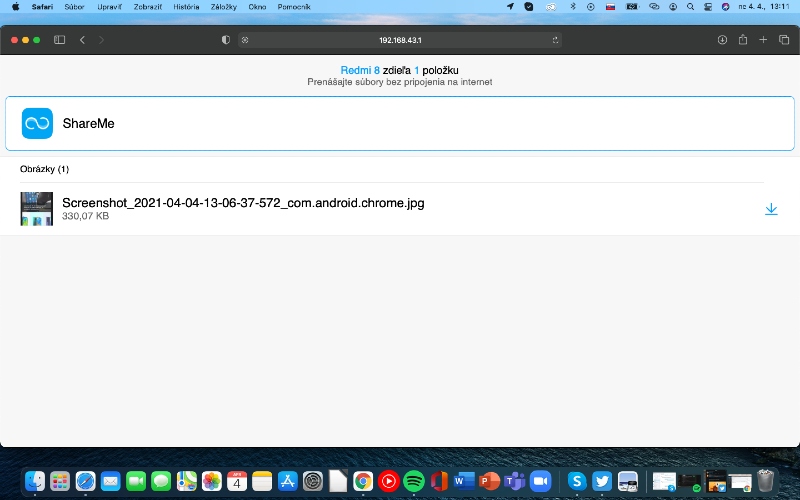Go back to the previous page
Screen dimensions: 800x500
(x=82, y=40)
